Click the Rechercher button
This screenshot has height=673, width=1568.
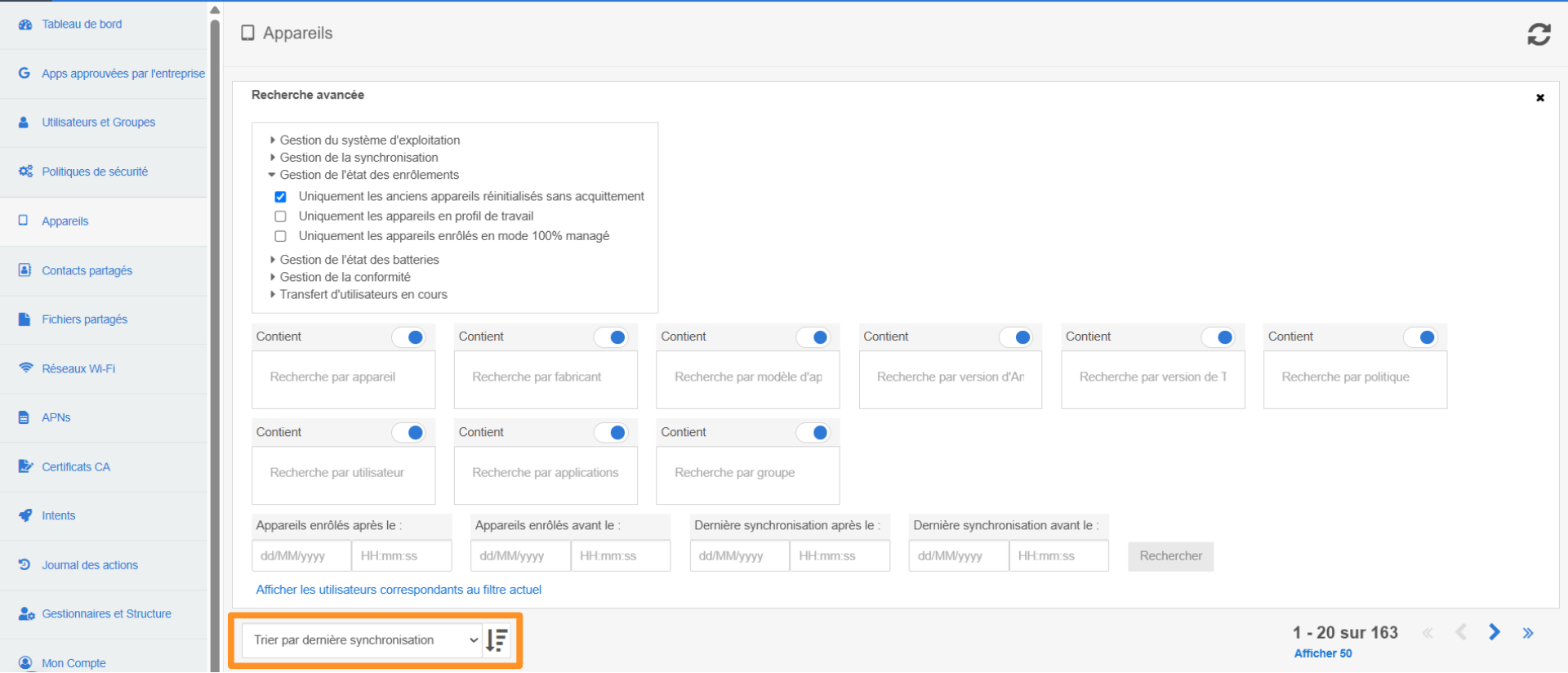point(1170,556)
